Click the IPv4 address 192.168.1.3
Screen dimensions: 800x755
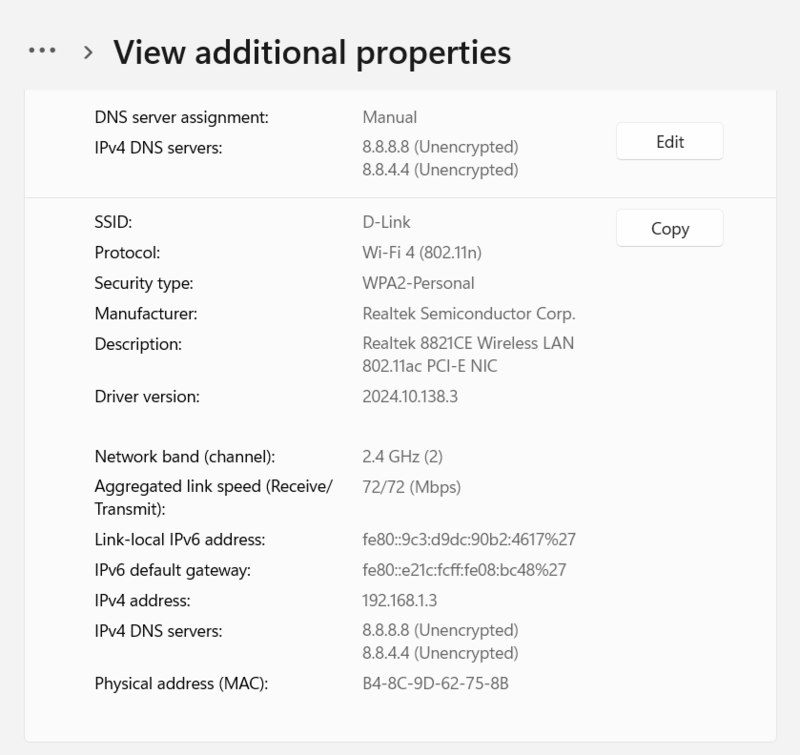point(399,601)
